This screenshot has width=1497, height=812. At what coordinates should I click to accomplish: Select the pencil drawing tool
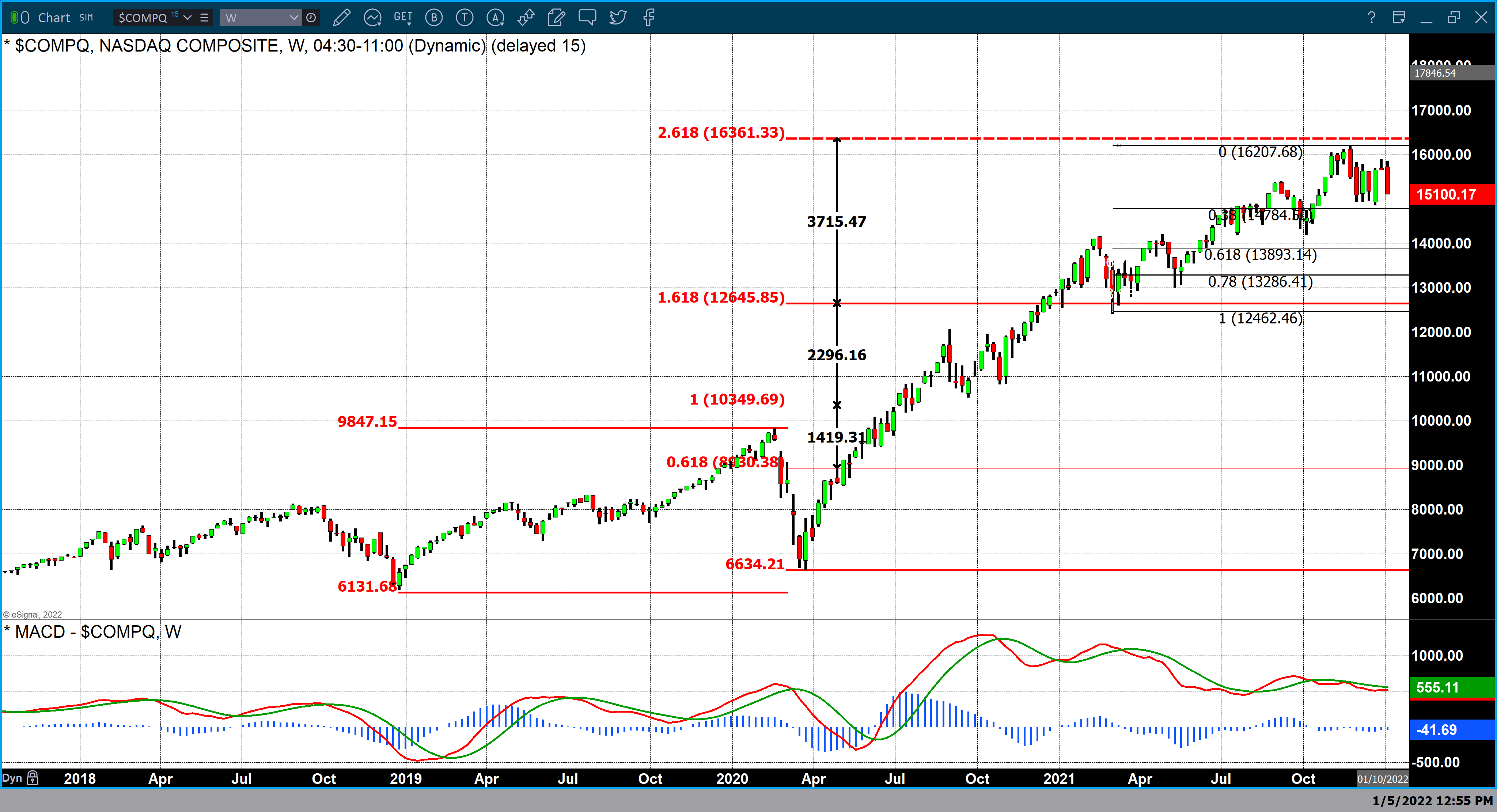(x=342, y=18)
